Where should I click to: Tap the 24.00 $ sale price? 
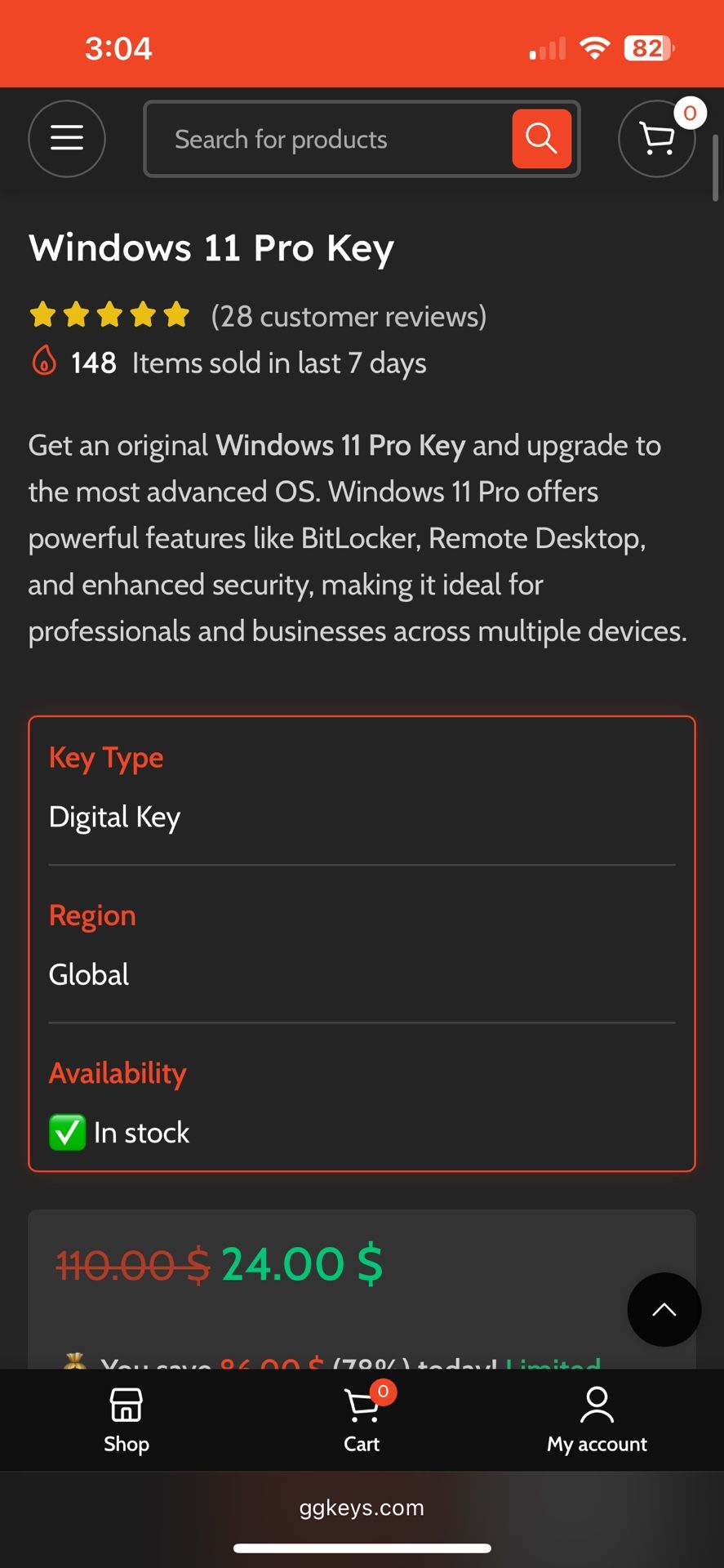[301, 1264]
